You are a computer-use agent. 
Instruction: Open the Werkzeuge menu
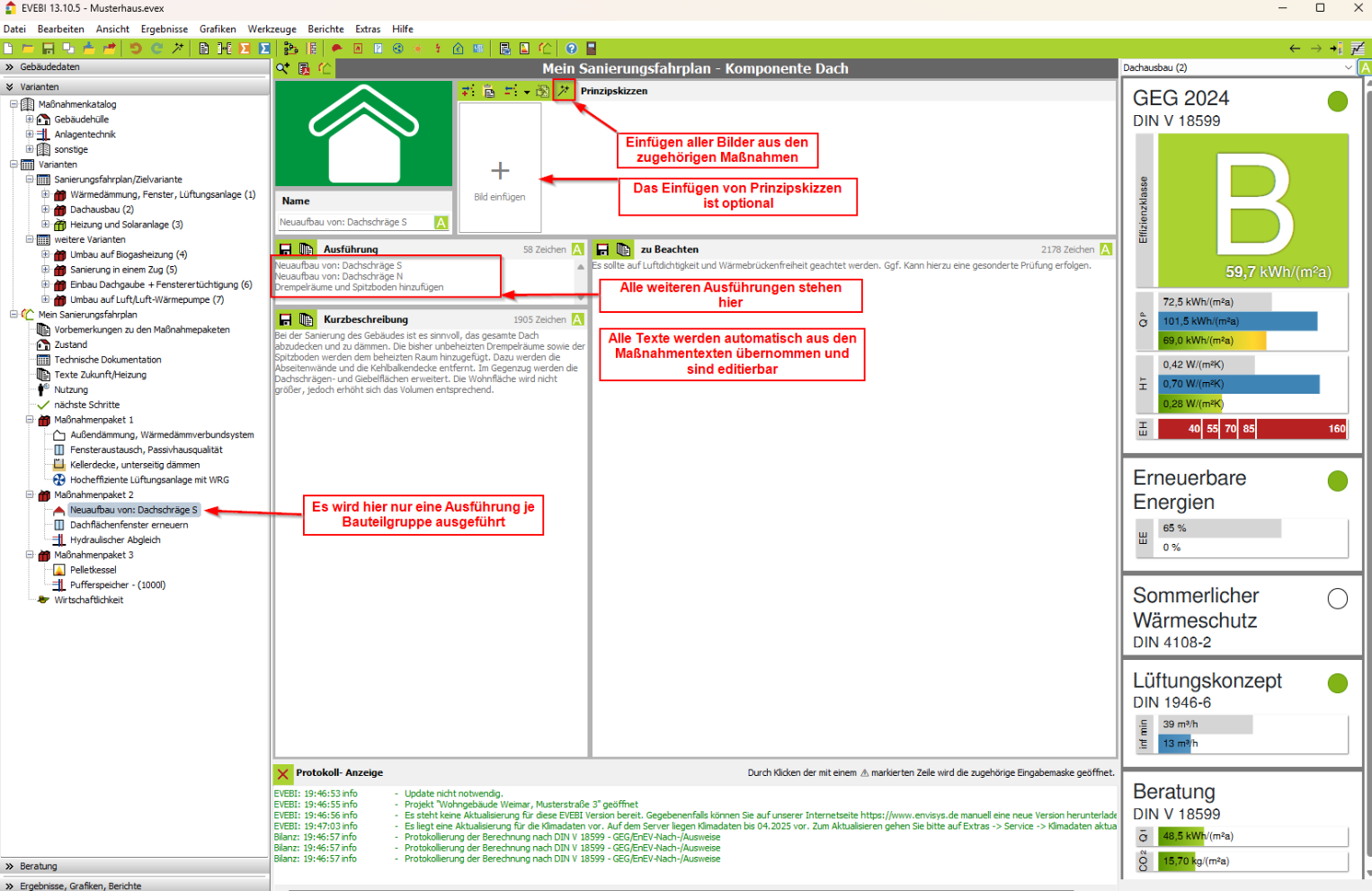(x=272, y=29)
